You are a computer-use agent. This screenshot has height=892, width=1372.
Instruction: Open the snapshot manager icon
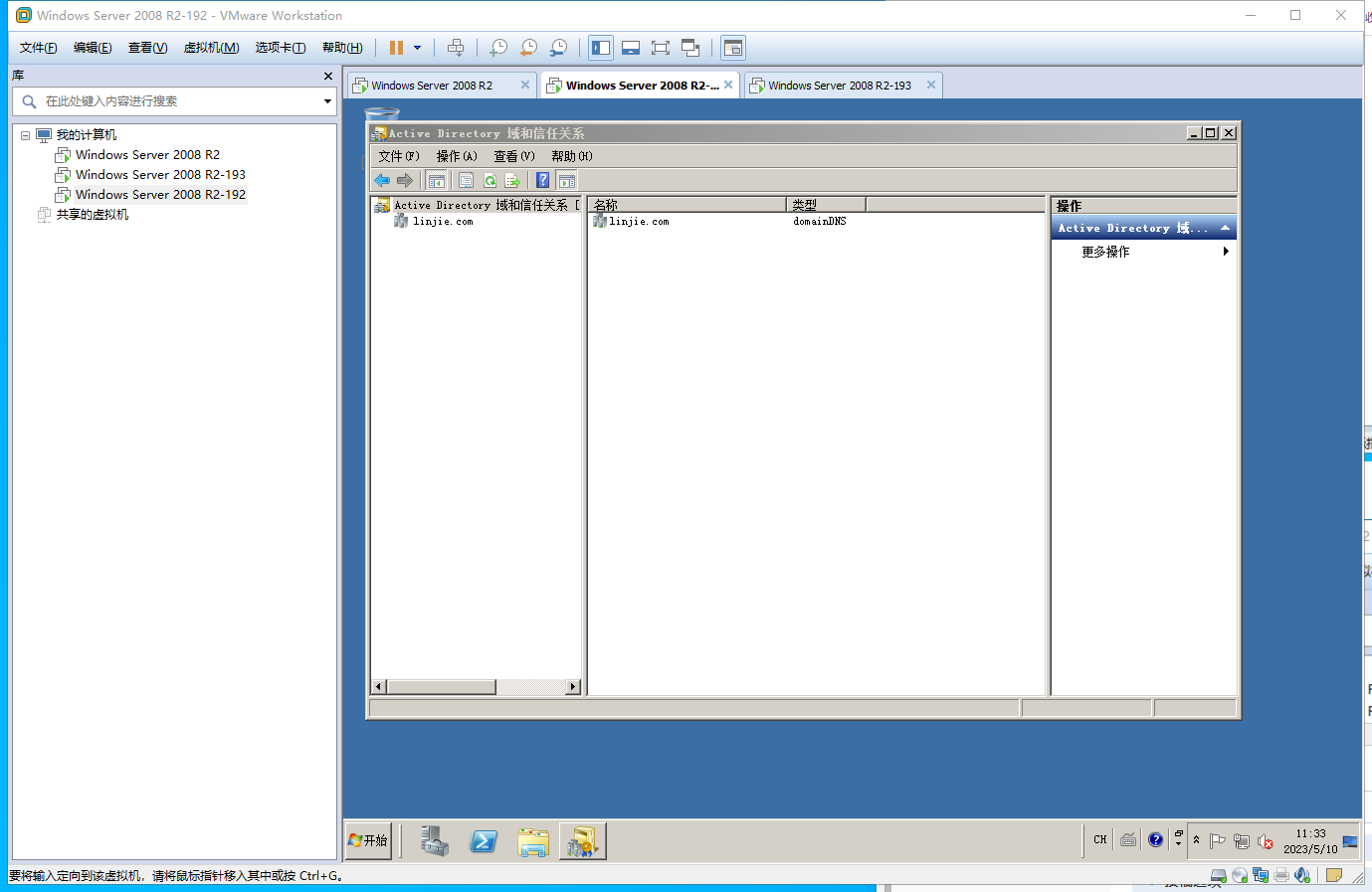pyautogui.click(x=558, y=48)
